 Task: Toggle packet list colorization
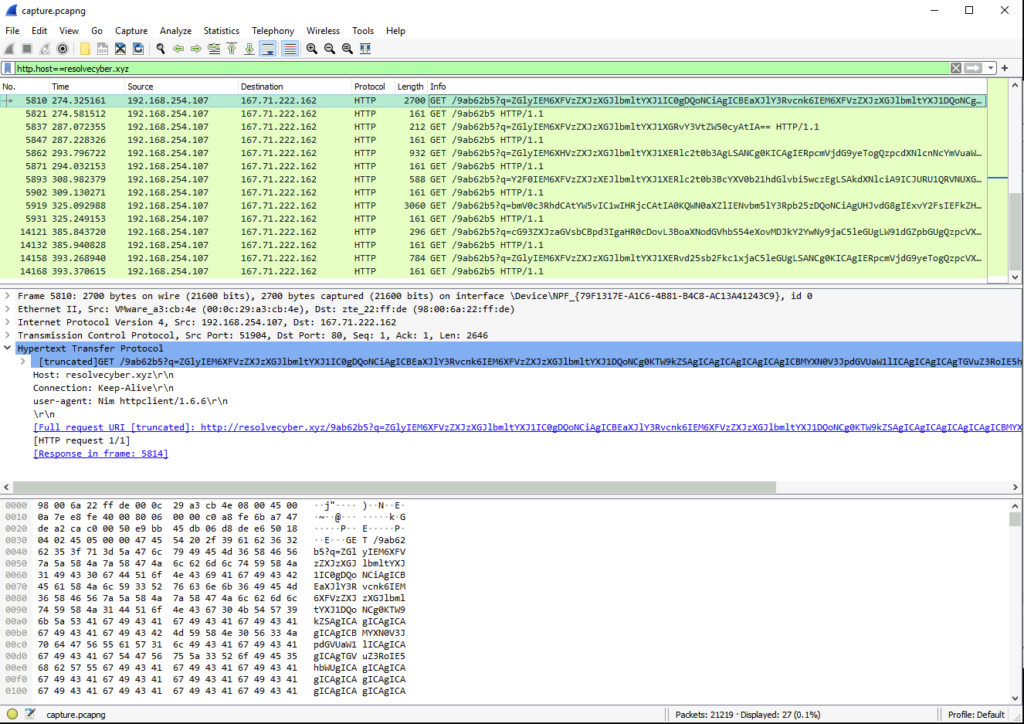tap(289, 49)
